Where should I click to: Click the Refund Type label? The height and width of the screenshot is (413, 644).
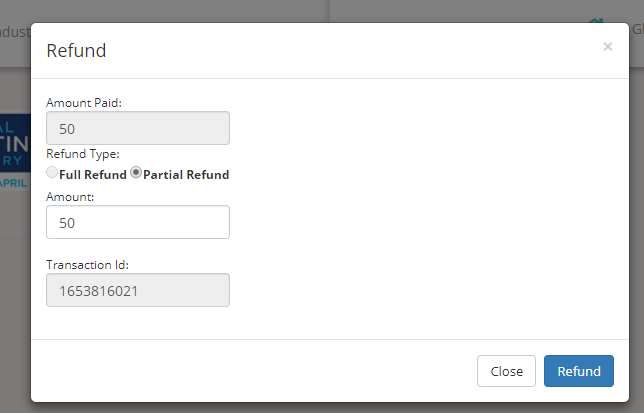pos(83,154)
